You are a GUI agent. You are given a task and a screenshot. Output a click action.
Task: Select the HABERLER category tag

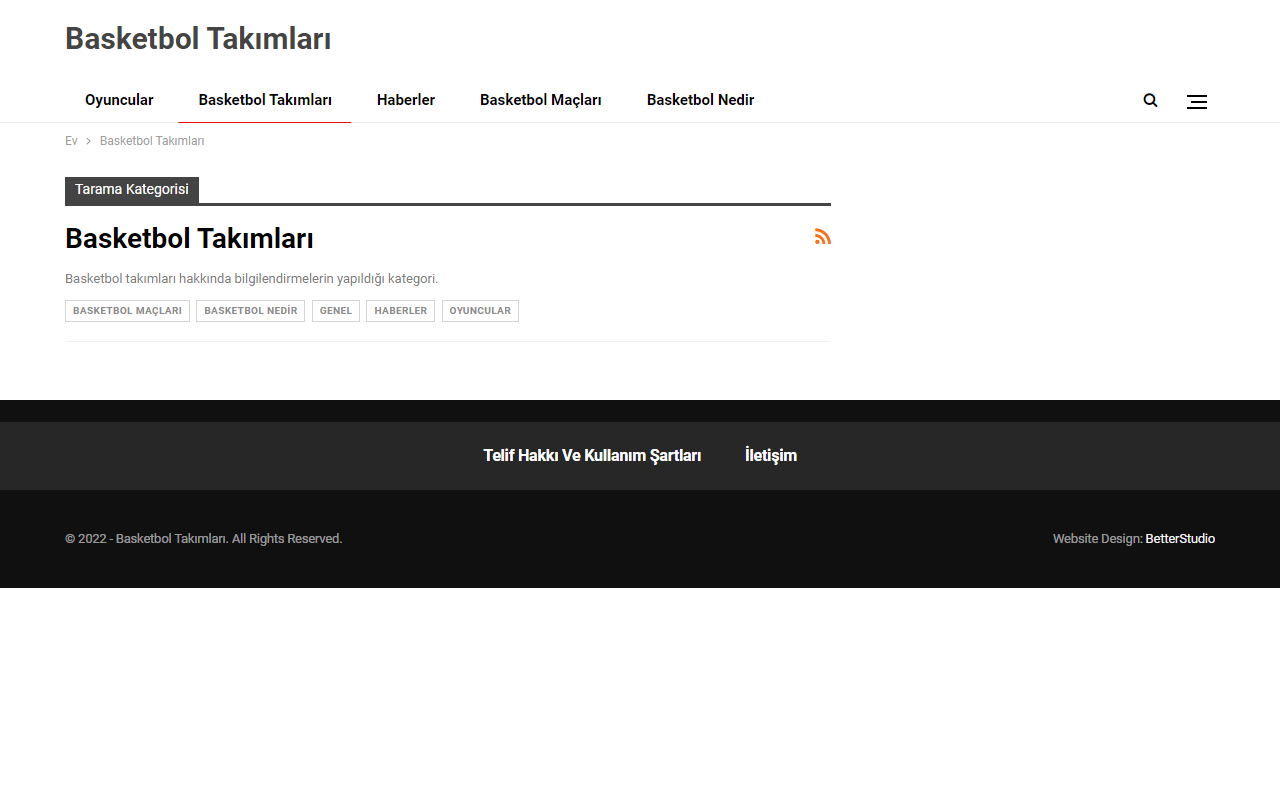[x=400, y=311]
